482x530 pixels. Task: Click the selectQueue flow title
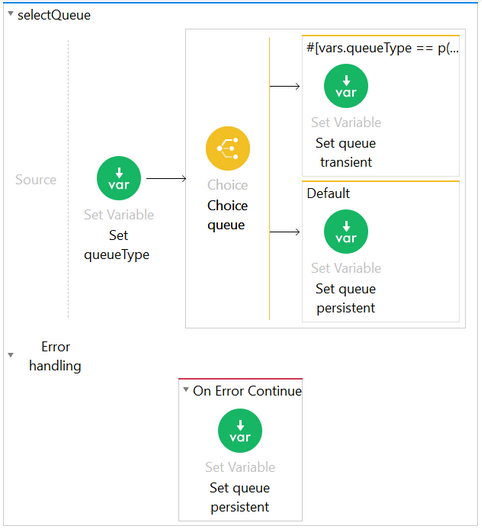click(x=54, y=15)
